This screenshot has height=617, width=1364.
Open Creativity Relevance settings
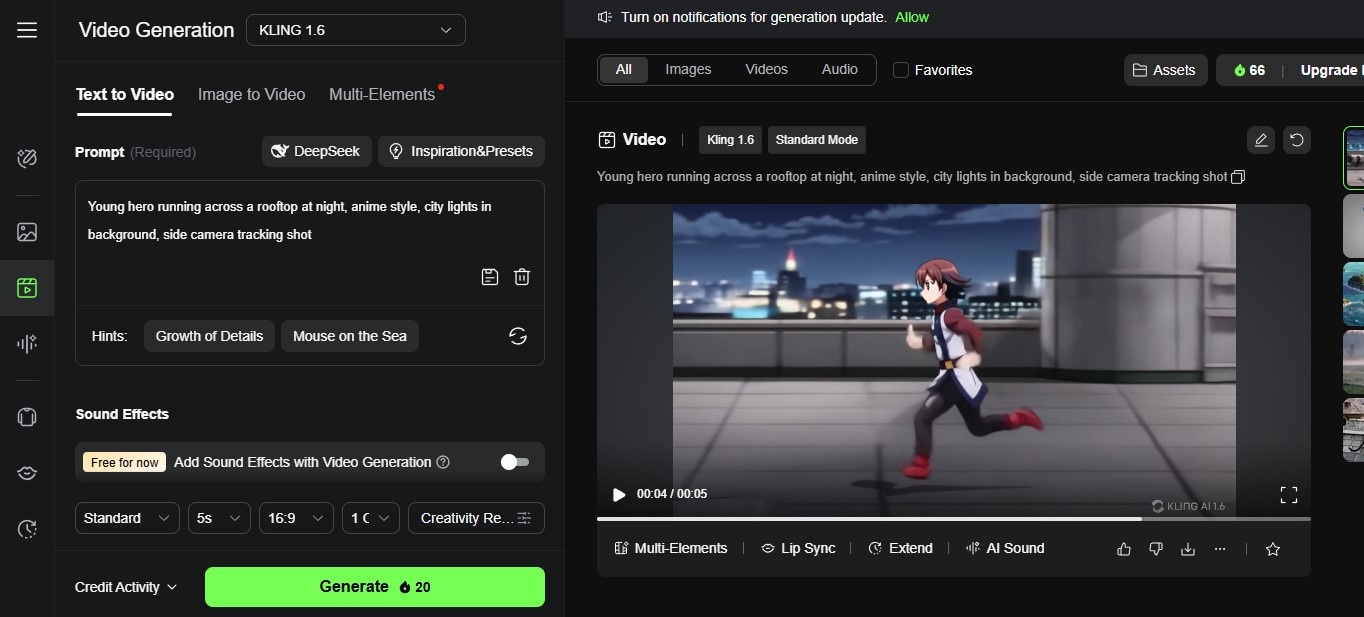[476, 518]
